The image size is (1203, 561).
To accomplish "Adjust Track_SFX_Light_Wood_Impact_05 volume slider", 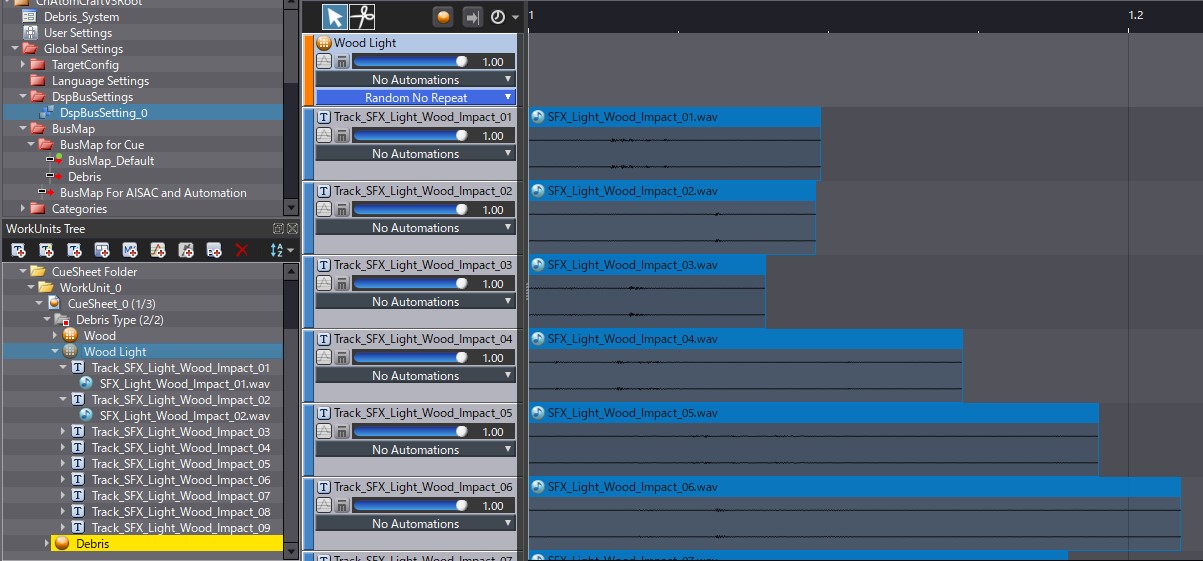I will click(x=411, y=432).
